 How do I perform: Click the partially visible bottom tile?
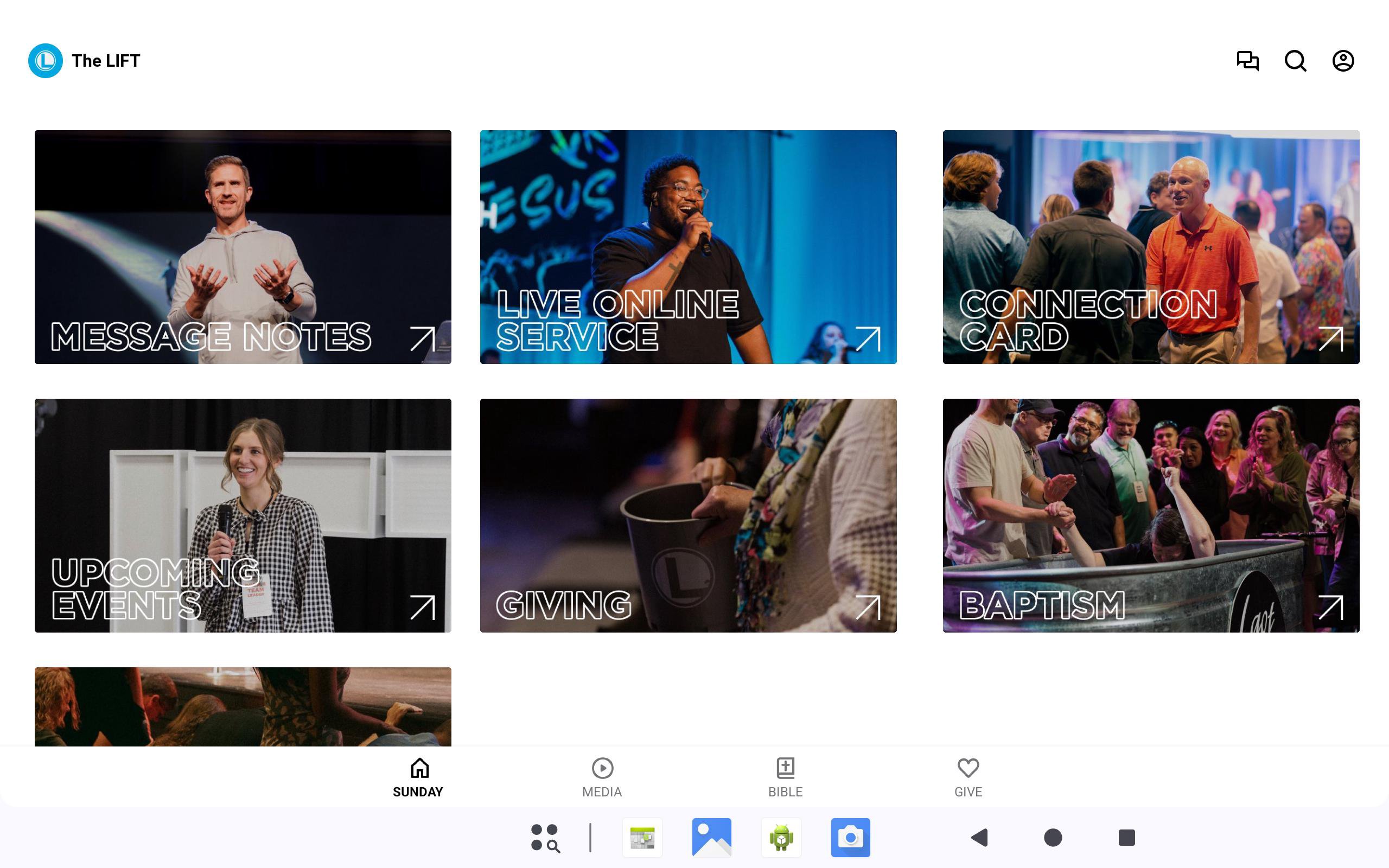point(243,706)
